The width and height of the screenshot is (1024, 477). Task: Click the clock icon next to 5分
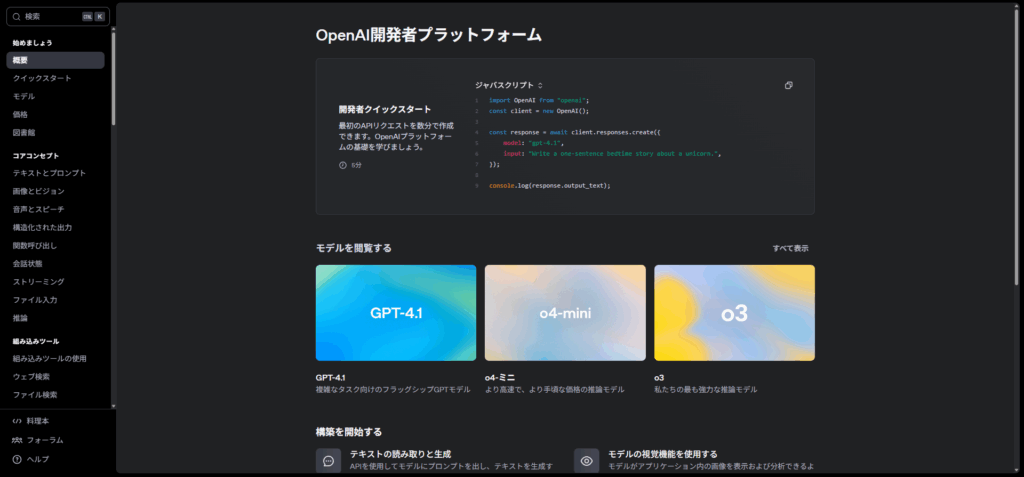tap(342, 165)
